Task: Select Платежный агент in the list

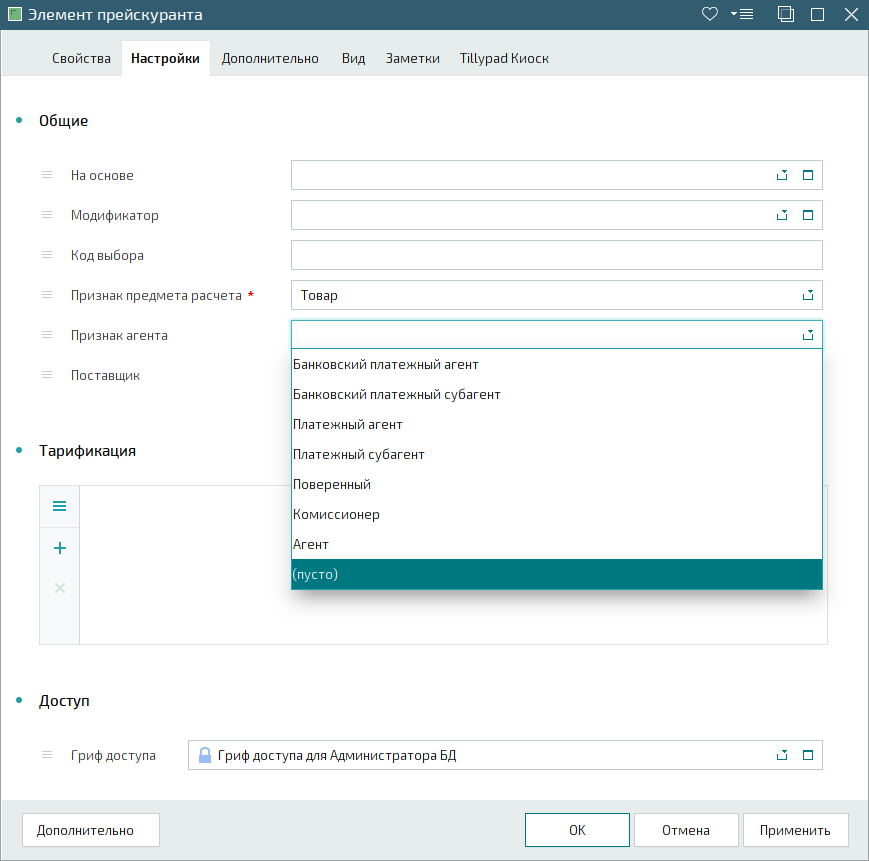Action: coord(556,424)
